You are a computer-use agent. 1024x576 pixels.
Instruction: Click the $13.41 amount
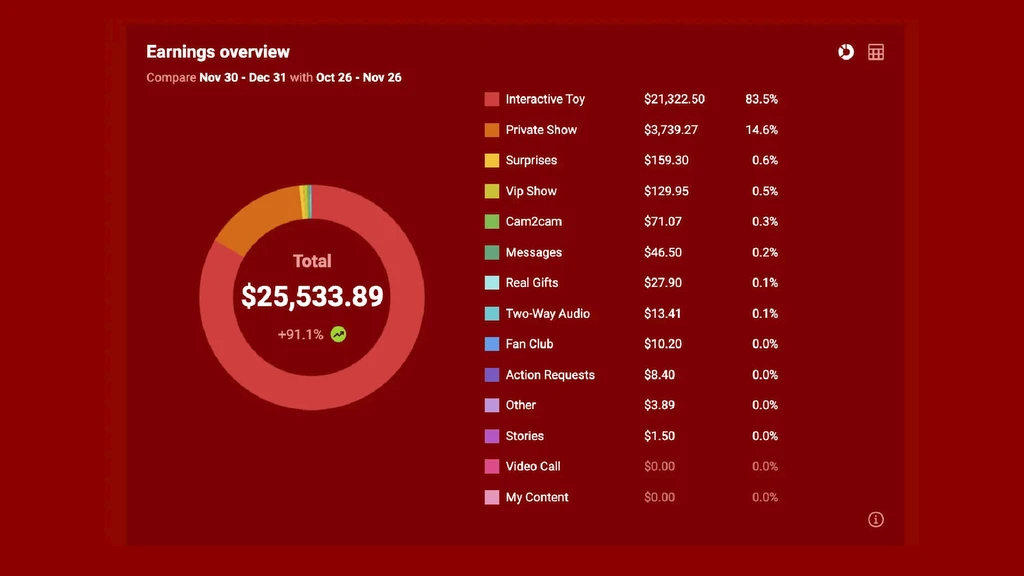662,313
